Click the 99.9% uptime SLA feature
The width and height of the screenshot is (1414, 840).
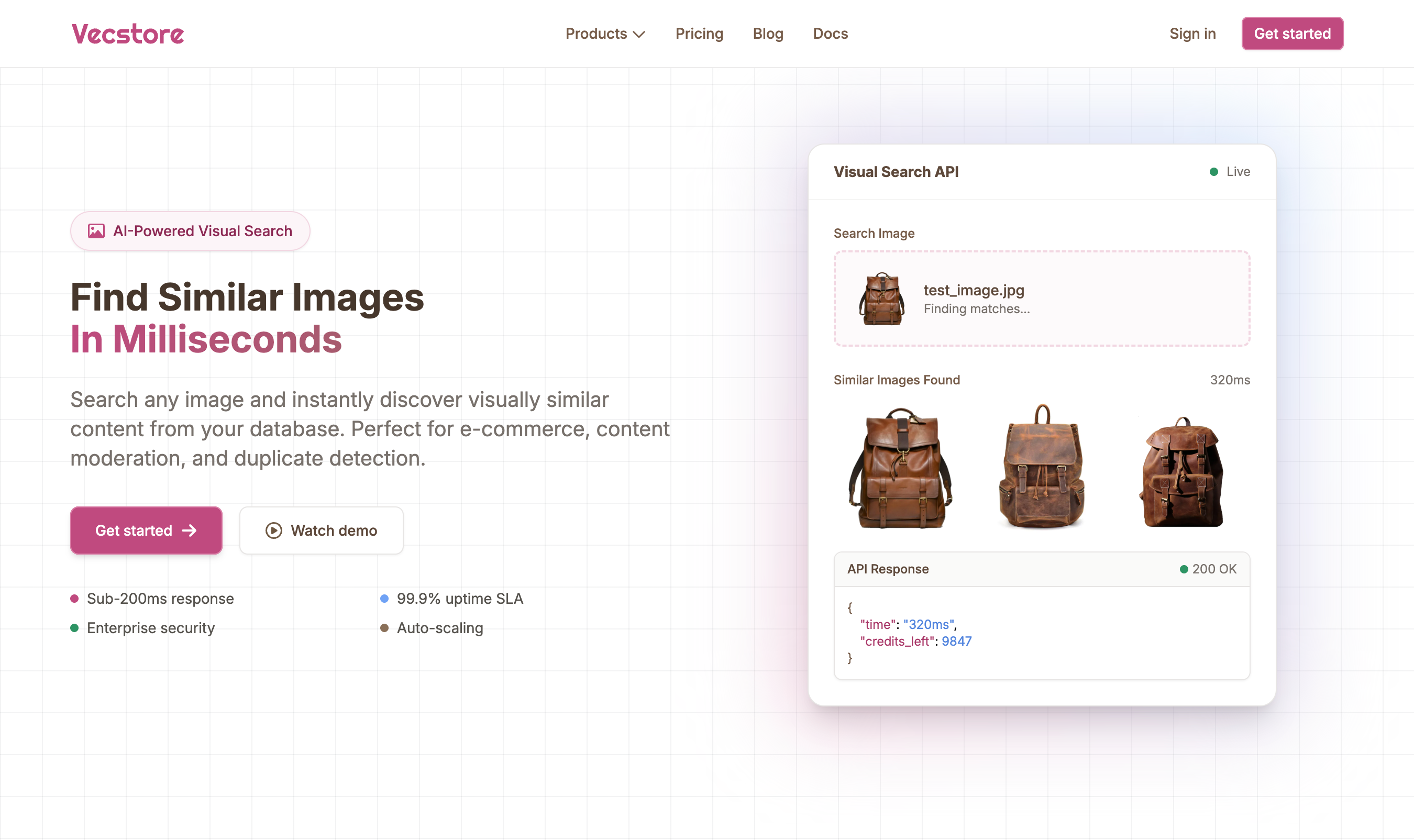(451, 598)
